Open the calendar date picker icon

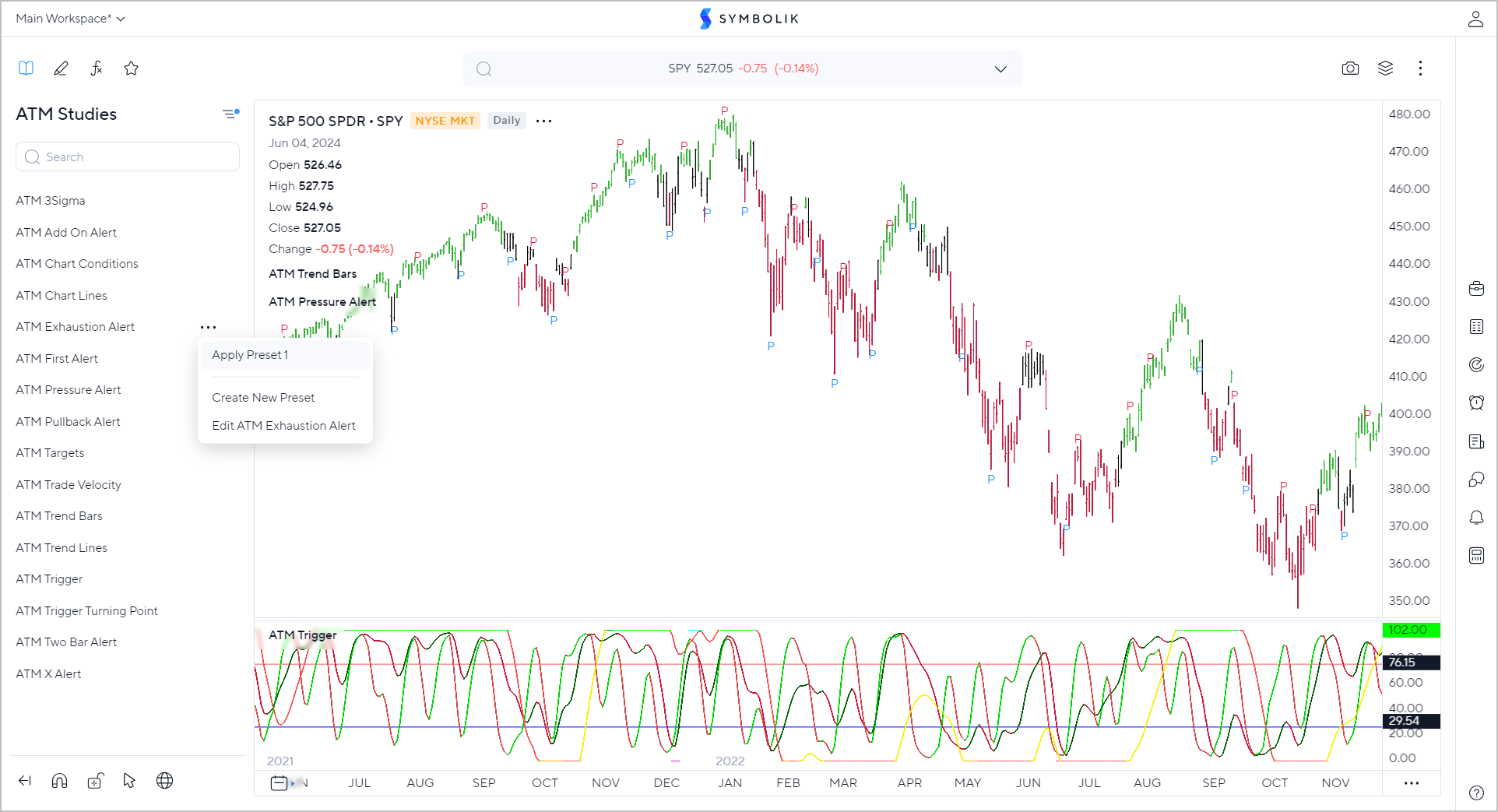pos(279,783)
